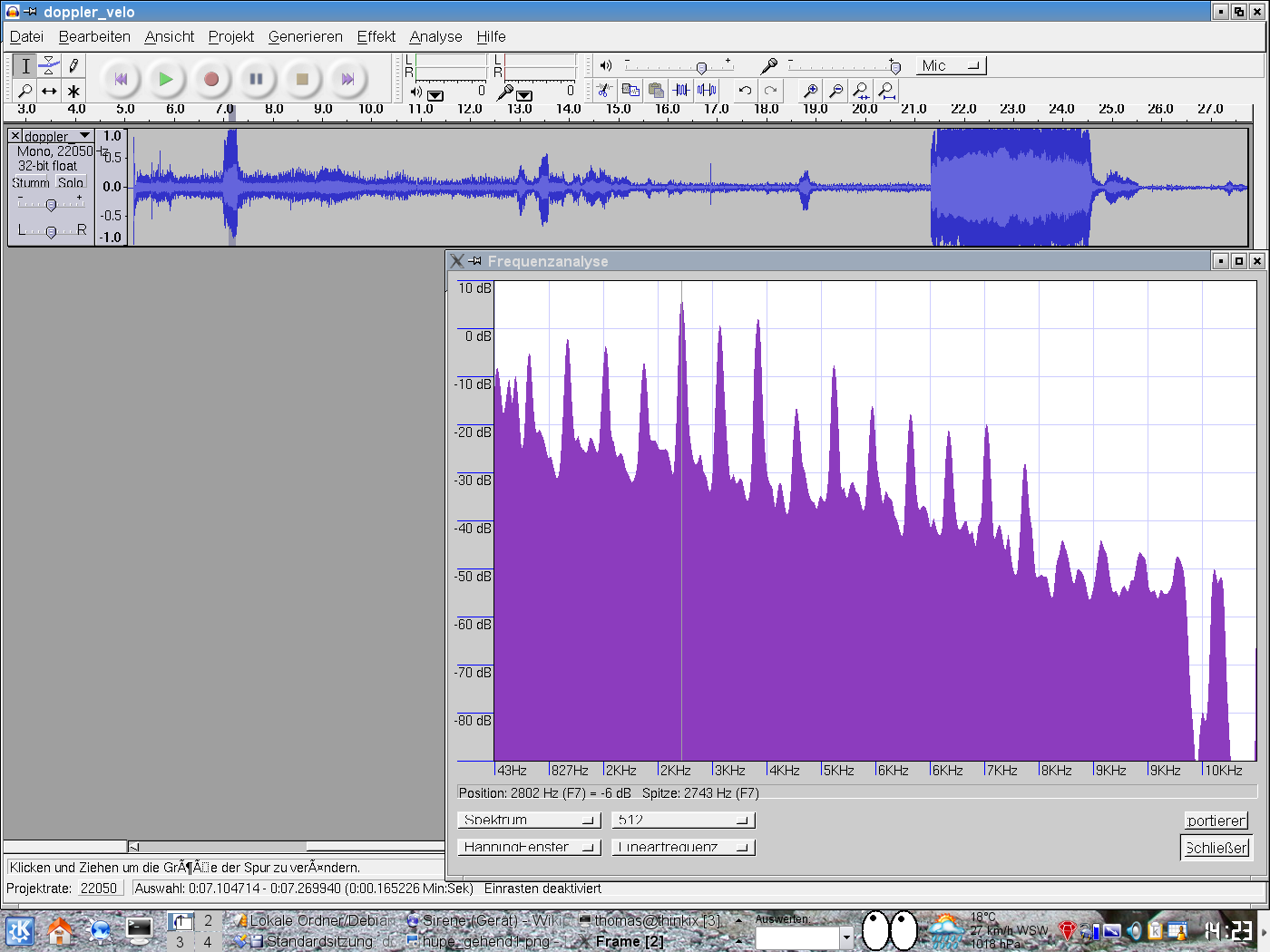Screen dimensions: 1270x952
Task: Select the Envelope tool
Action: click(x=49, y=65)
